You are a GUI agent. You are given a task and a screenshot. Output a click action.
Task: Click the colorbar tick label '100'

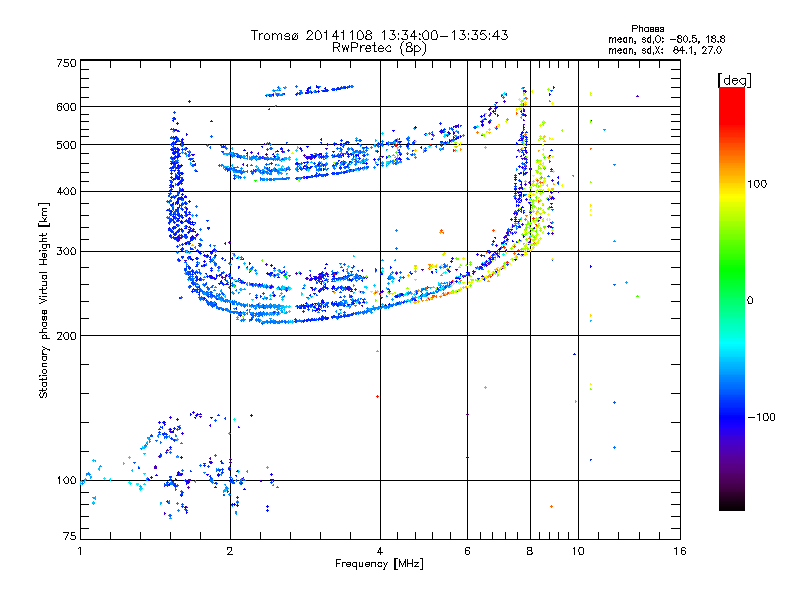coord(757,184)
